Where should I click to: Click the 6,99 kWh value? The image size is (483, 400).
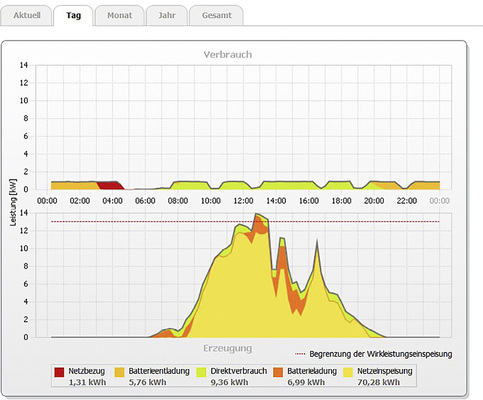click(306, 382)
